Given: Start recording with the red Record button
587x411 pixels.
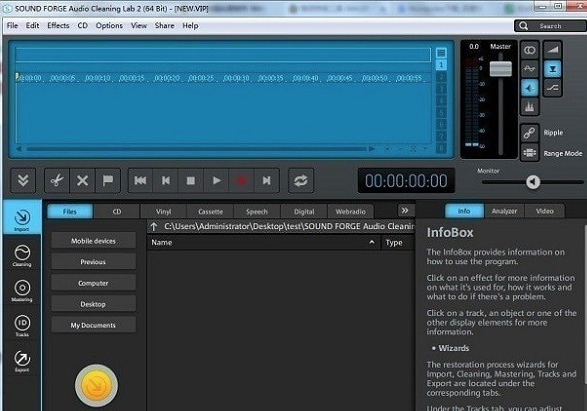Looking at the screenshot, I should click(241, 181).
